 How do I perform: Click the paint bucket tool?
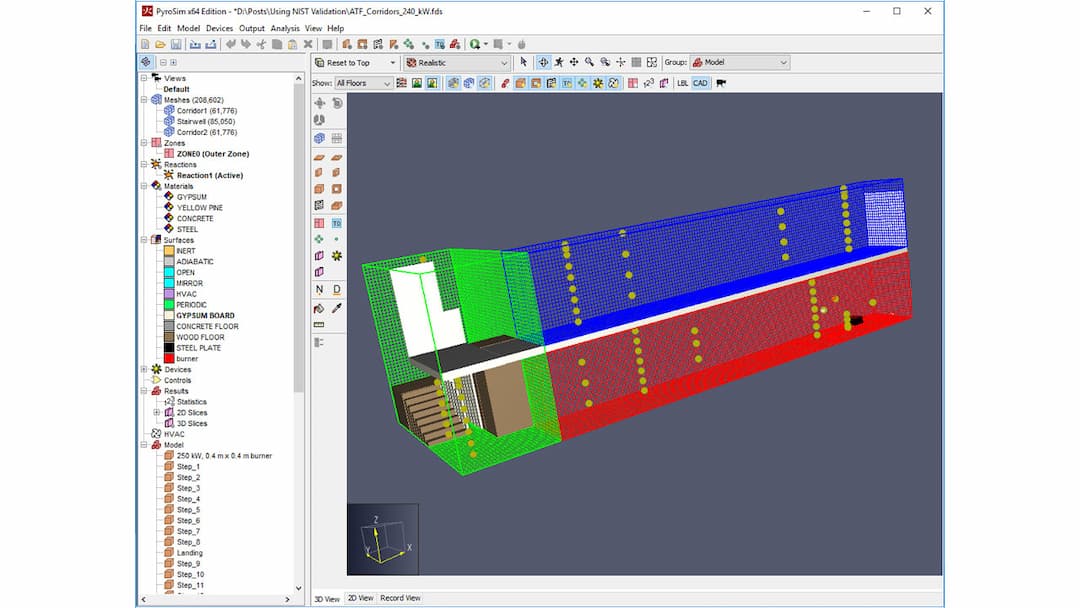tap(319, 308)
